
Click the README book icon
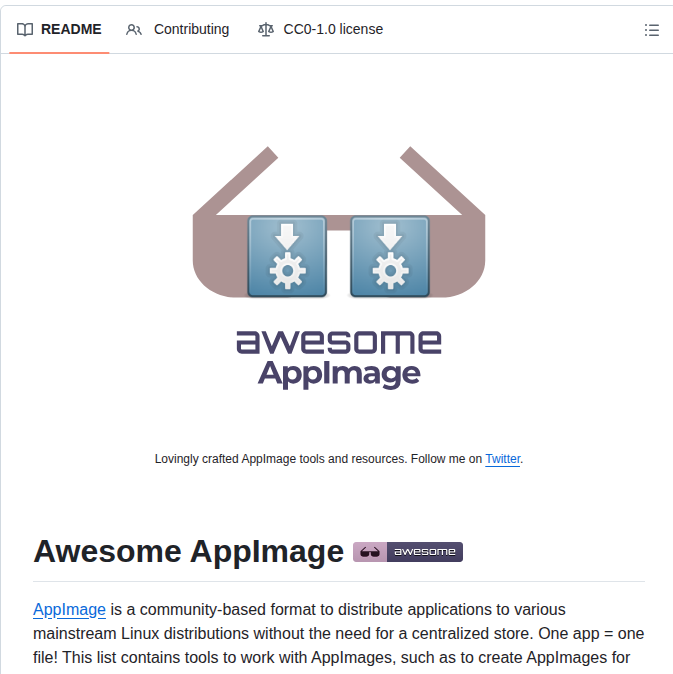point(25,30)
